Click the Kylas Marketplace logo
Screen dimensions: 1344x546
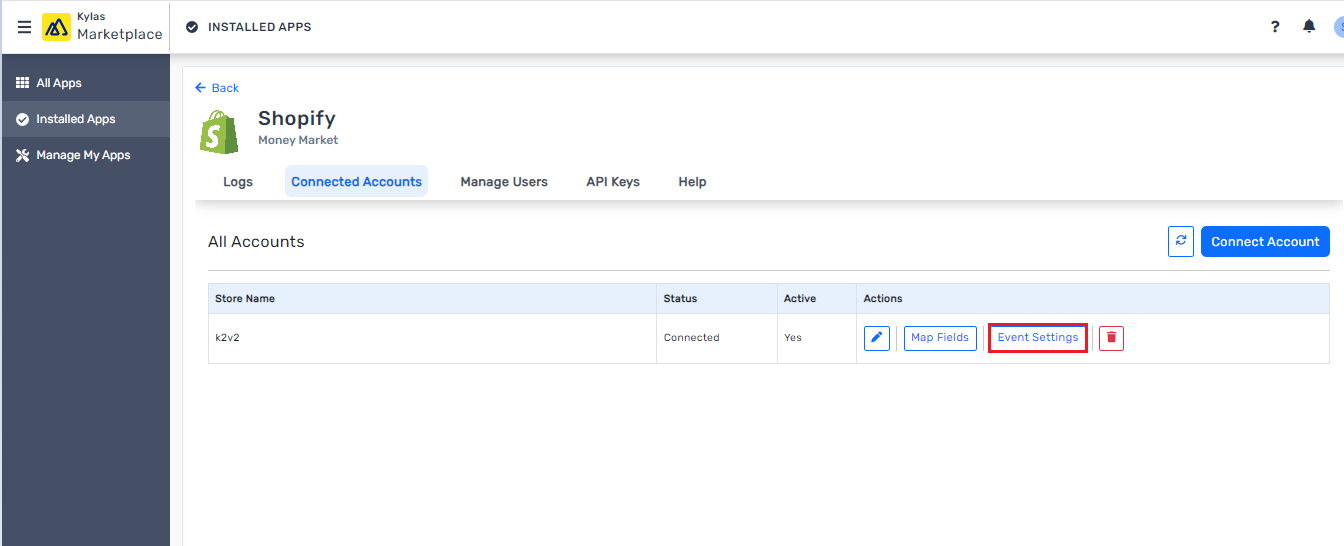coord(102,27)
